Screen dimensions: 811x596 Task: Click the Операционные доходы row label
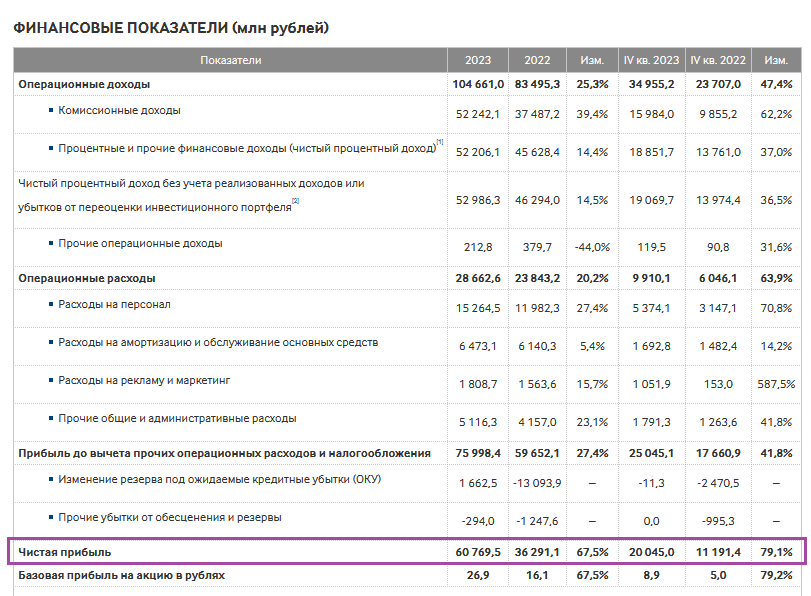84,84
